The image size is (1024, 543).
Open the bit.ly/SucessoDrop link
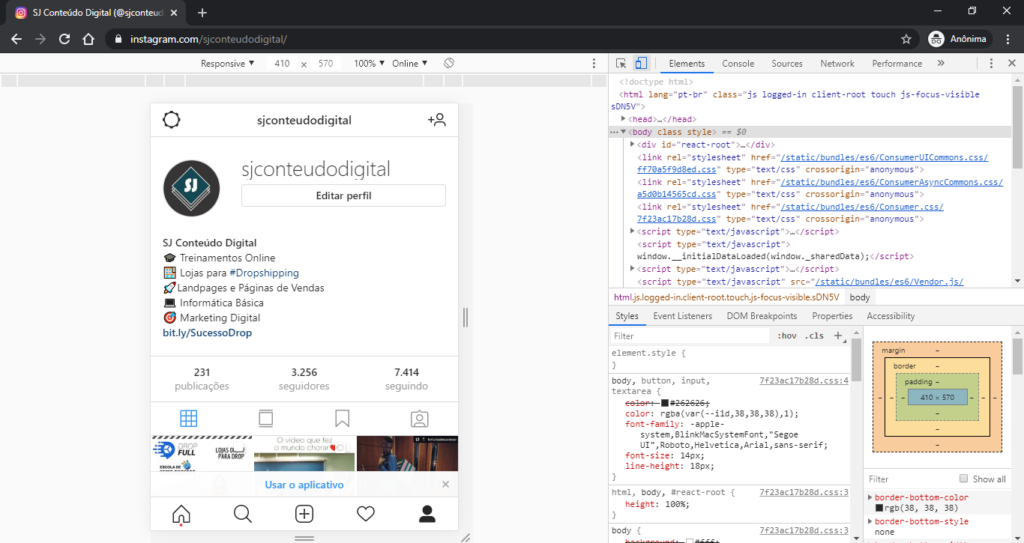(x=207, y=333)
